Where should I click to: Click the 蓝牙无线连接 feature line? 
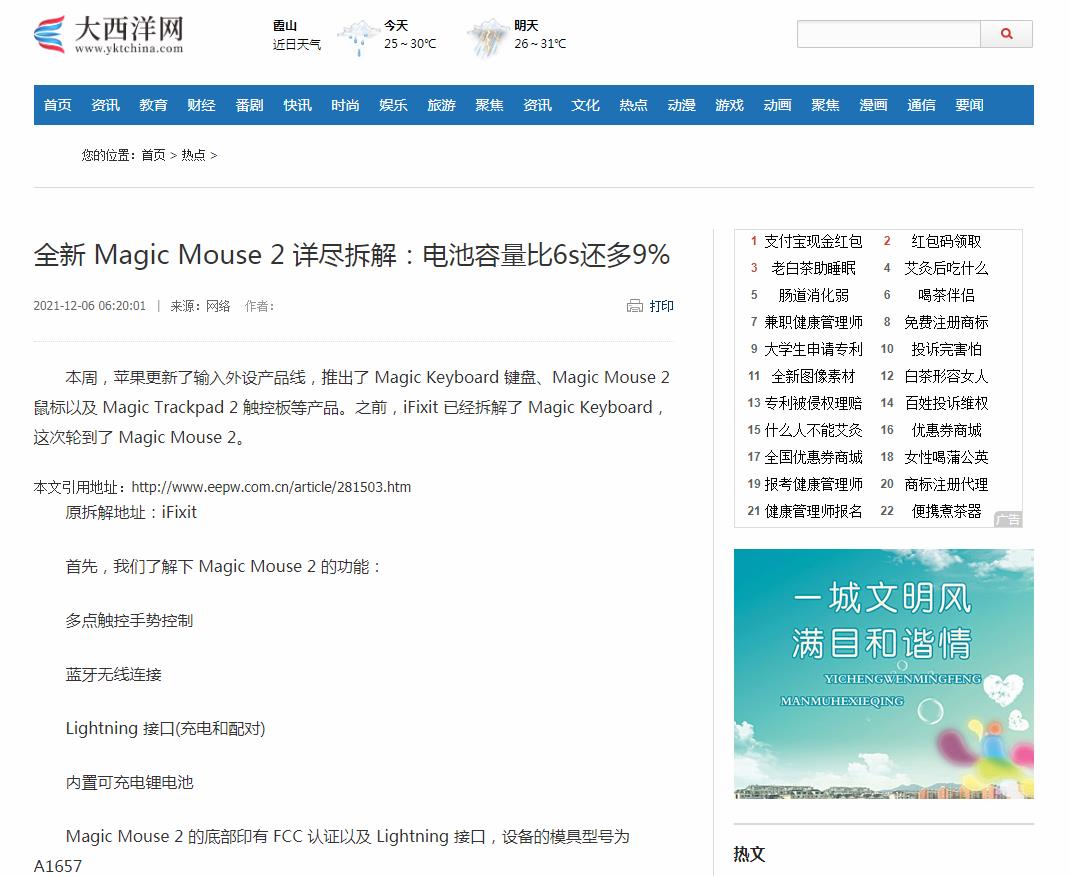[x=113, y=675]
